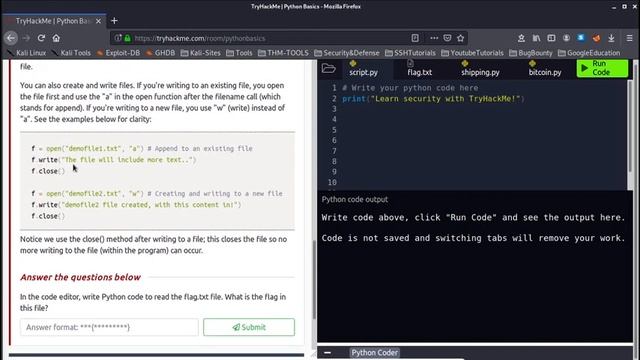Image resolution: width=640 pixels, height=360 pixels.
Task: Click the flag answer input field
Action: tap(109, 327)
